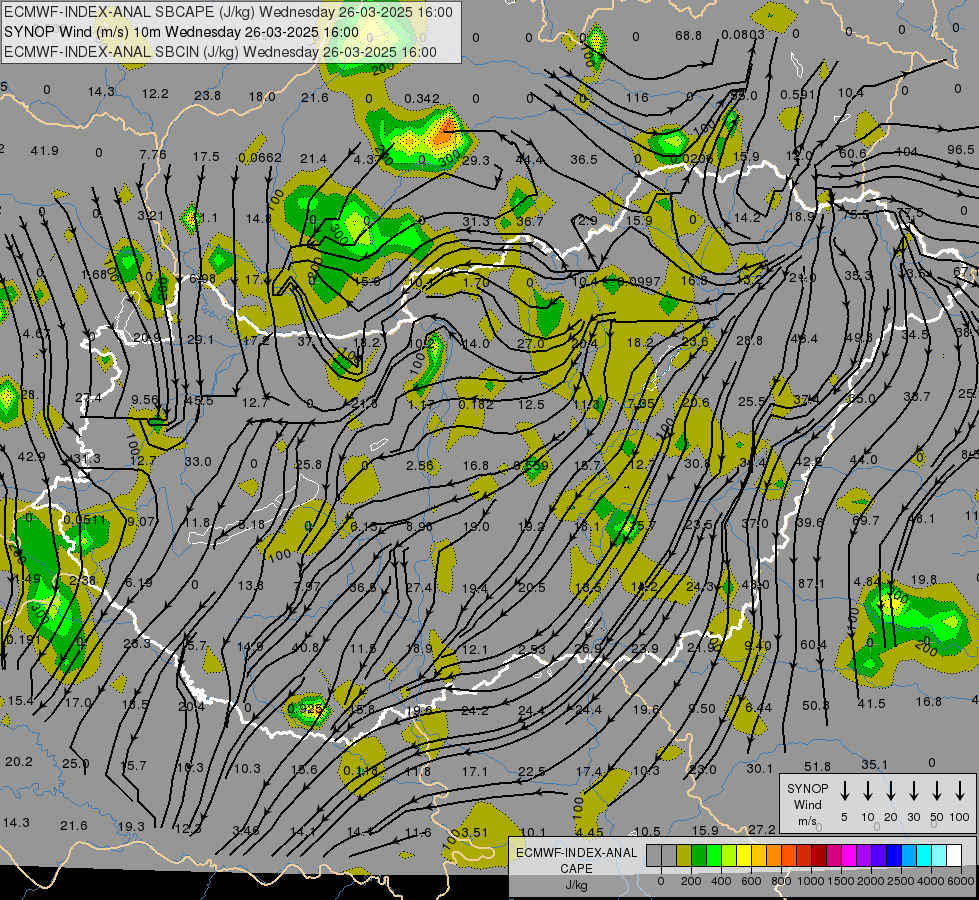
Task: Click the 50.8 value on the map
Action: 816,706
